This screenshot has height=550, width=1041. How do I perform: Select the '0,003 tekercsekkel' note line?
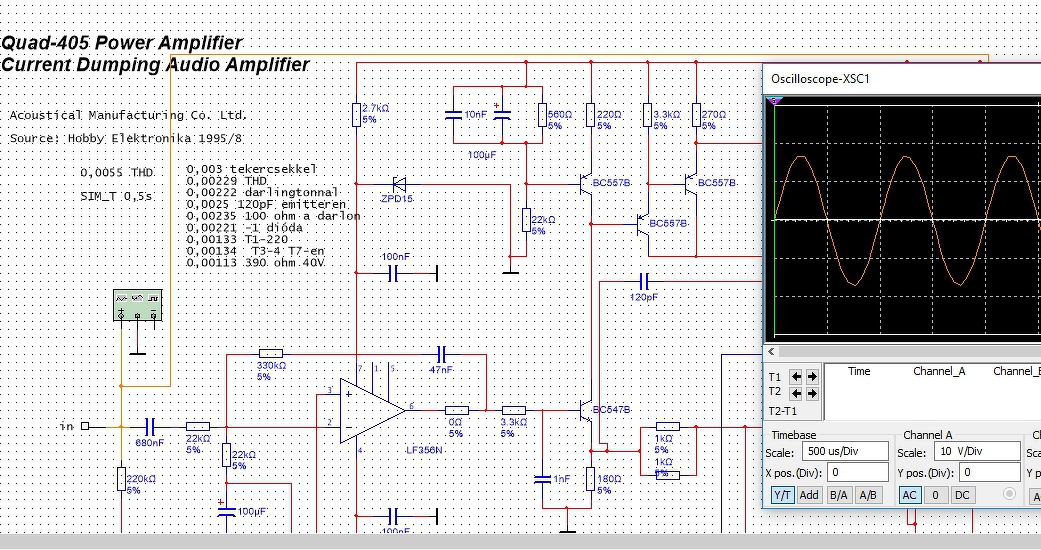pos(252,169)
